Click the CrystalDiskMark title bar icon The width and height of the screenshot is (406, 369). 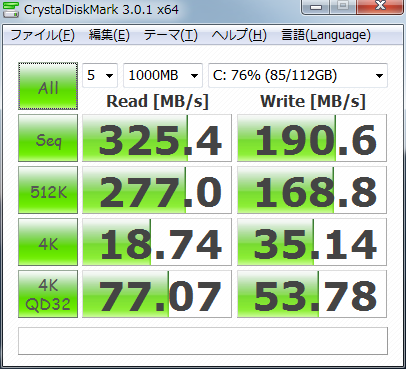click(11, 9)
